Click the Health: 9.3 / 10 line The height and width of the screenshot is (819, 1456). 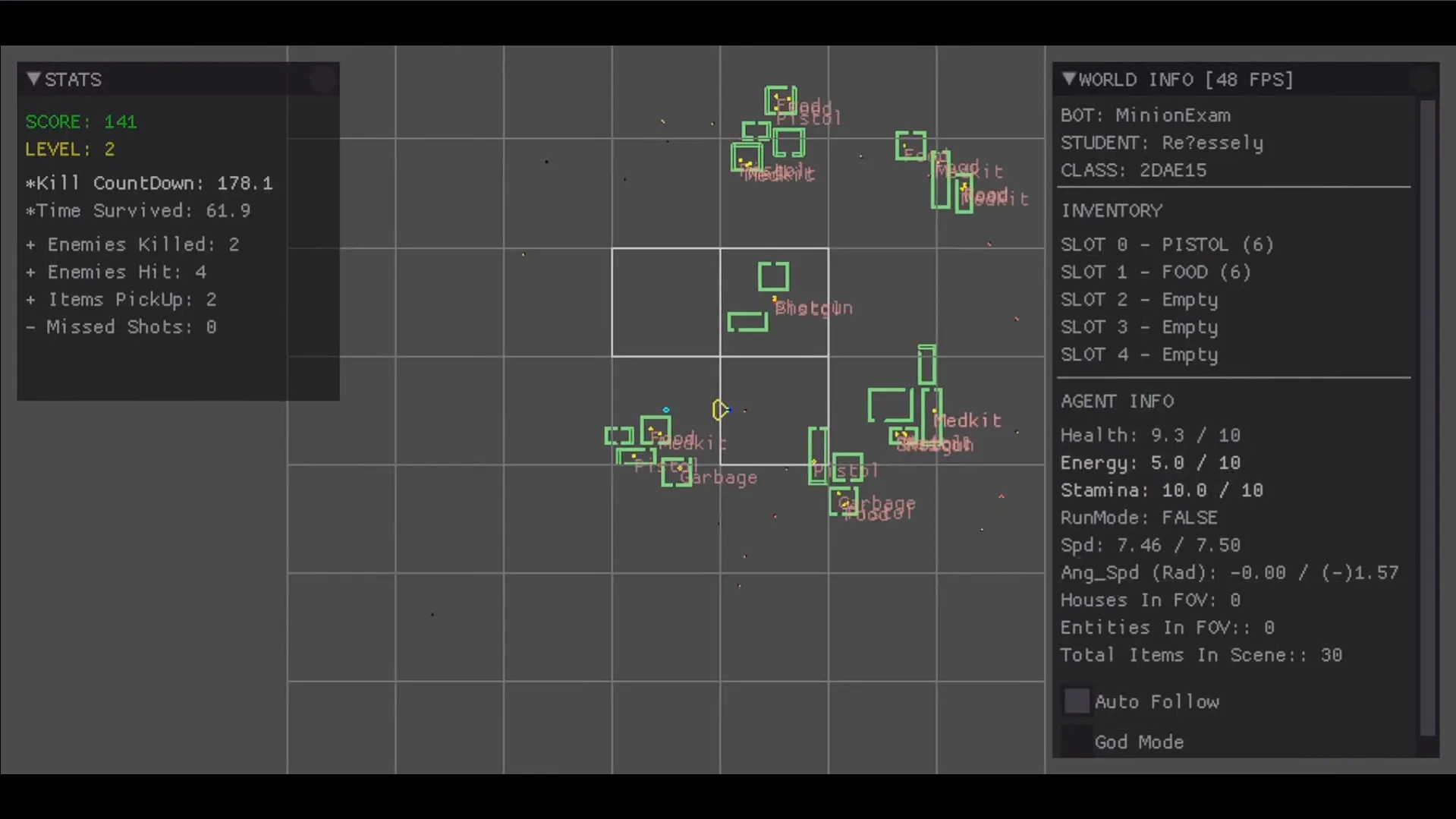pyautogui.click(x=1150, y=435)
